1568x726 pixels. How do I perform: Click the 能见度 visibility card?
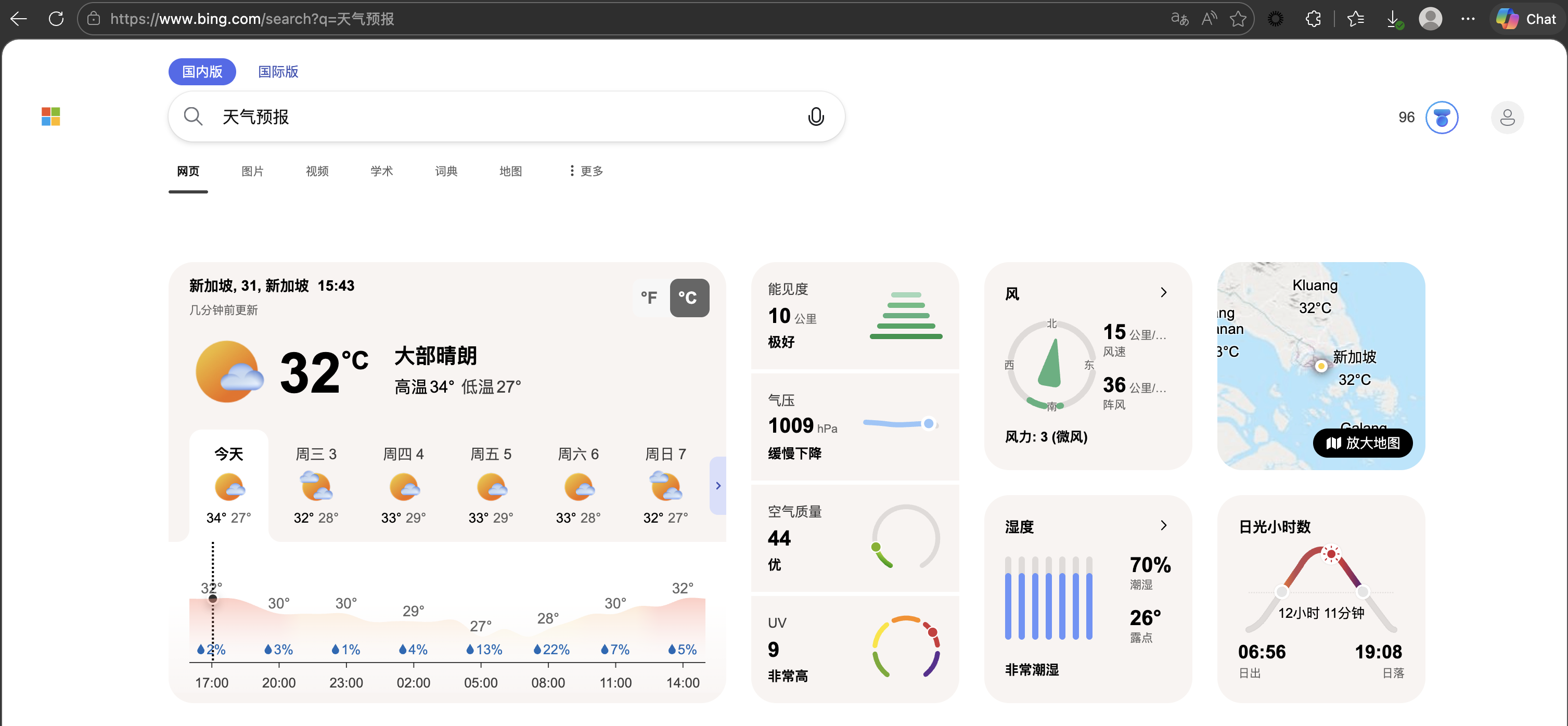tap(855, 315)
